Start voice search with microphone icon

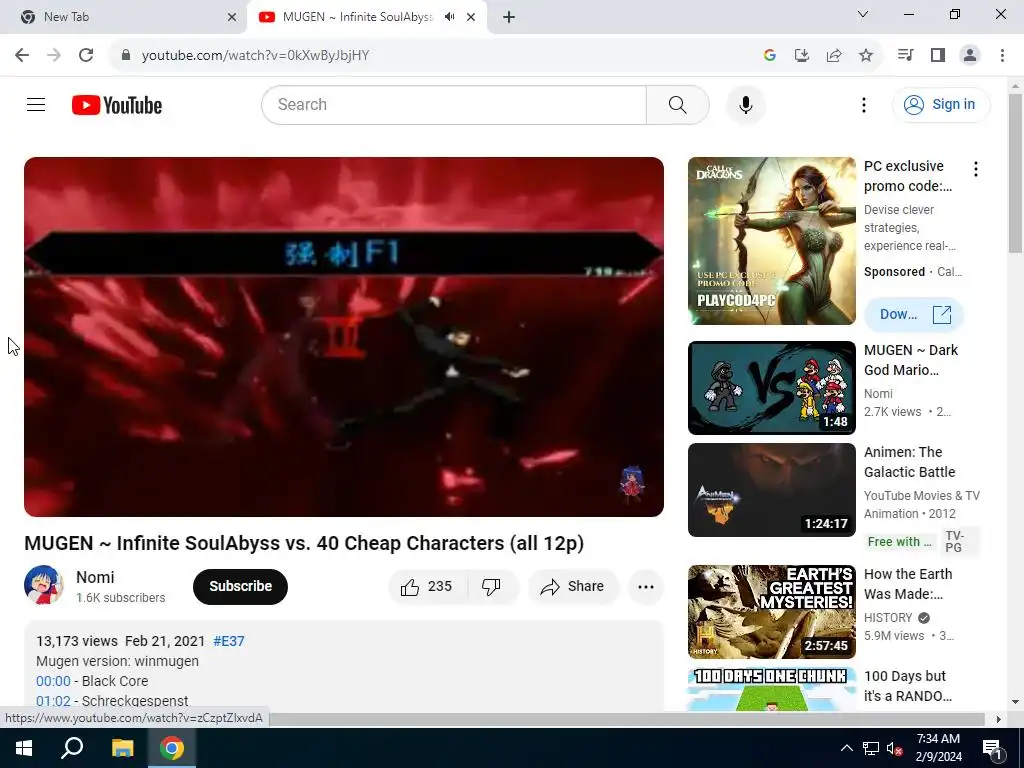click(745, 104)
